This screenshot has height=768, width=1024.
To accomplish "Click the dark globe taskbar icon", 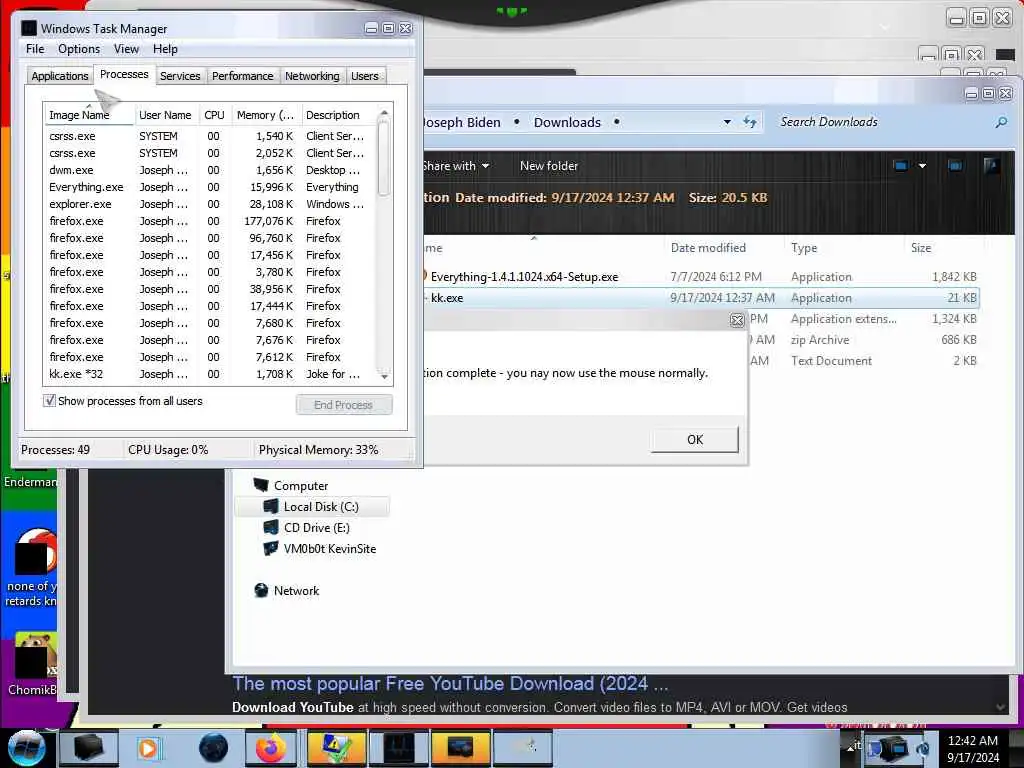I will 213,748.
